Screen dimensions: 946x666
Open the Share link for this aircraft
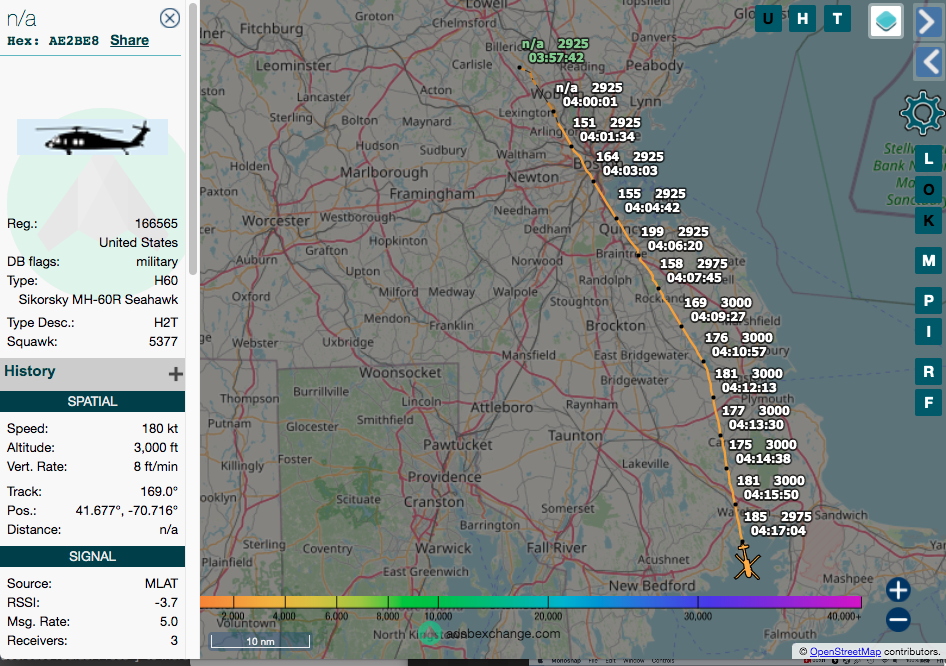click(x=129, y=40)
